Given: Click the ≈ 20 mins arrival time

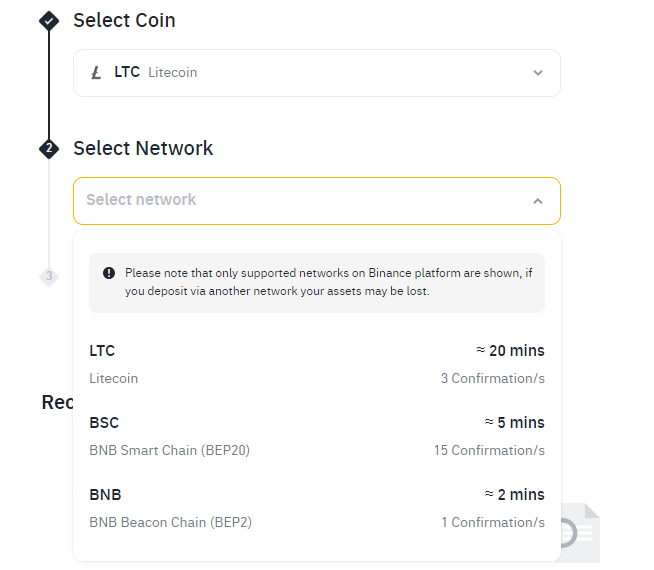Looking at the screenshot, I should [x=510, y=351].
